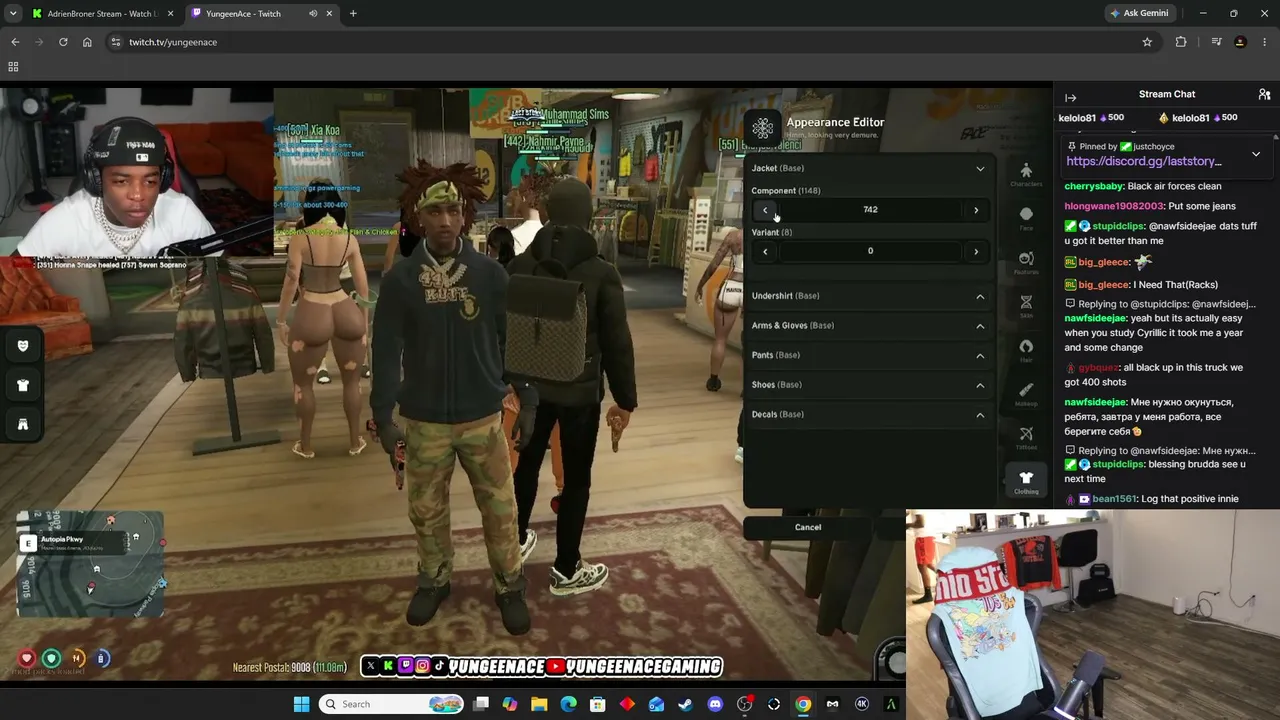Click the Appearance Editor logo icon
Image resolution: width=1280 pixels, height=720 pixels.
(763, 127)
